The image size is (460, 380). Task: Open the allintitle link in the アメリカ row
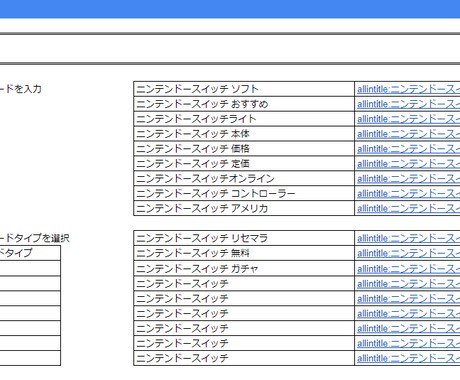pyautogui.click(x=408, y=209)
